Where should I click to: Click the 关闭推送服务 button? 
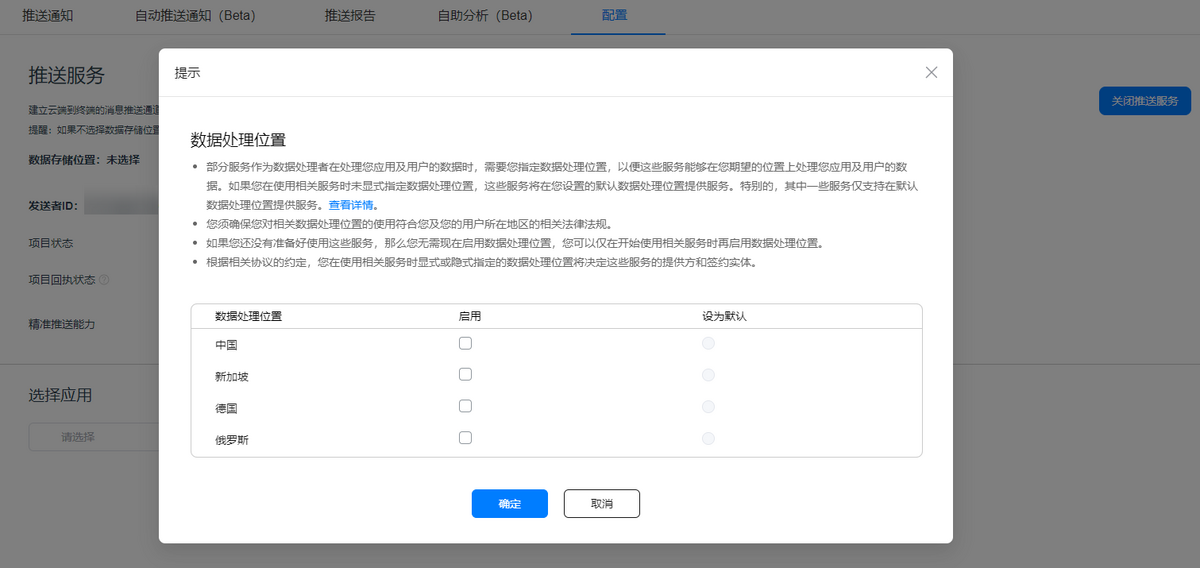(x=1144, y=101)
